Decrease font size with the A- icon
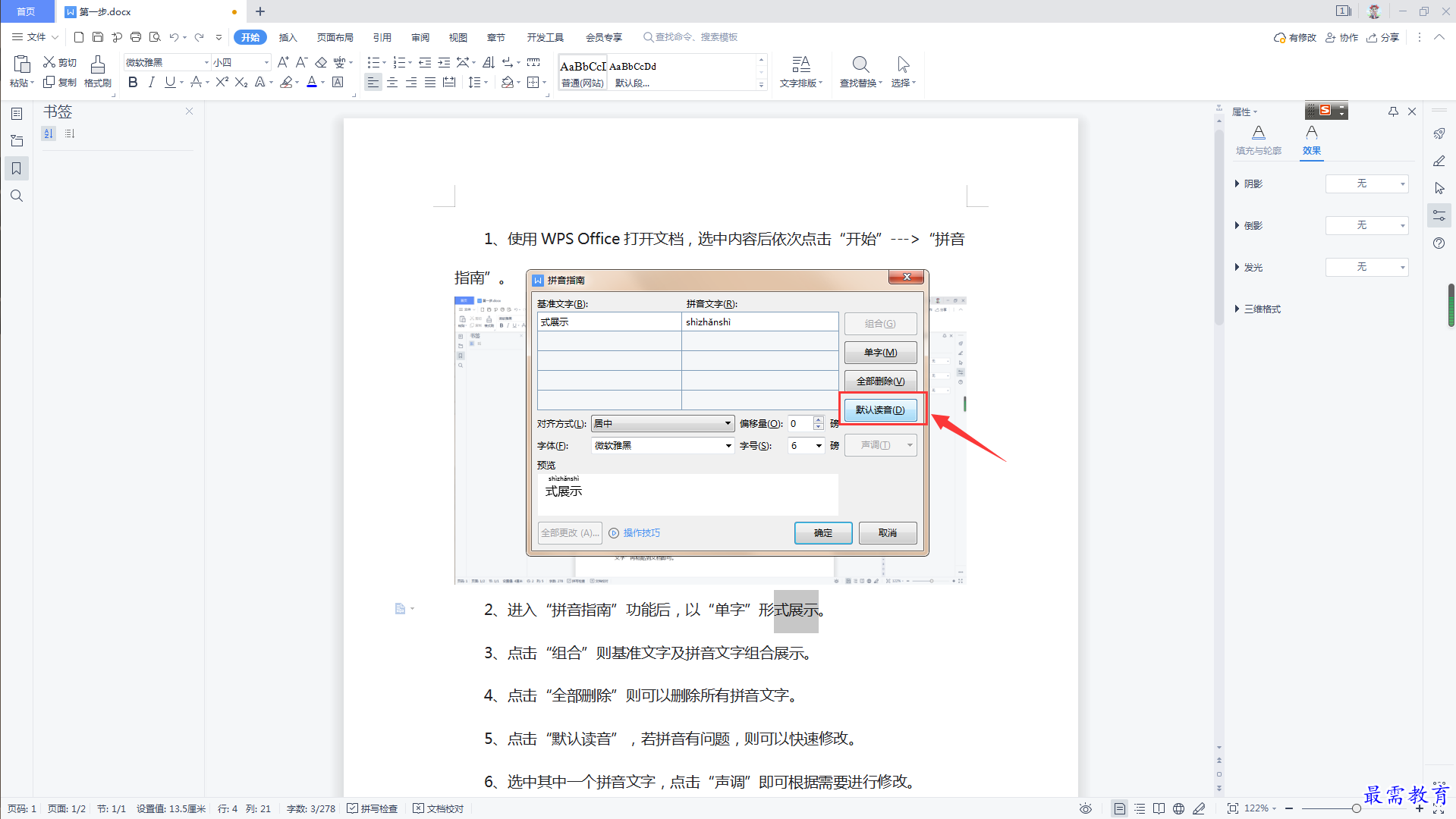The width and height of the screenshot is (1456, 819). (301, 62)
